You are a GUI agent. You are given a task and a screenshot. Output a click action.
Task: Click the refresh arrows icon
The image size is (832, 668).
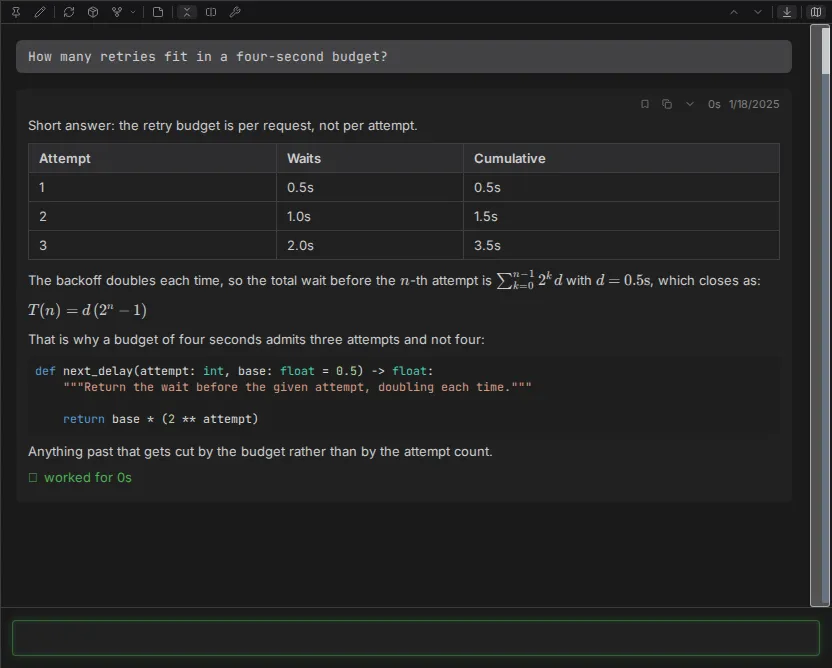68,12
